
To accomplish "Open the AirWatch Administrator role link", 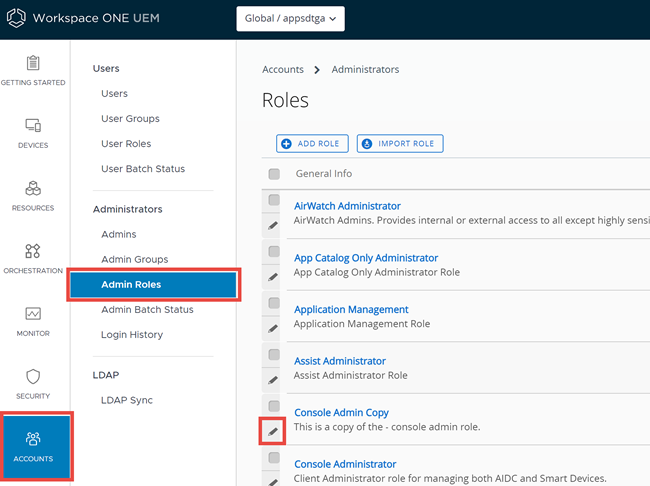I will pos(347,206).
